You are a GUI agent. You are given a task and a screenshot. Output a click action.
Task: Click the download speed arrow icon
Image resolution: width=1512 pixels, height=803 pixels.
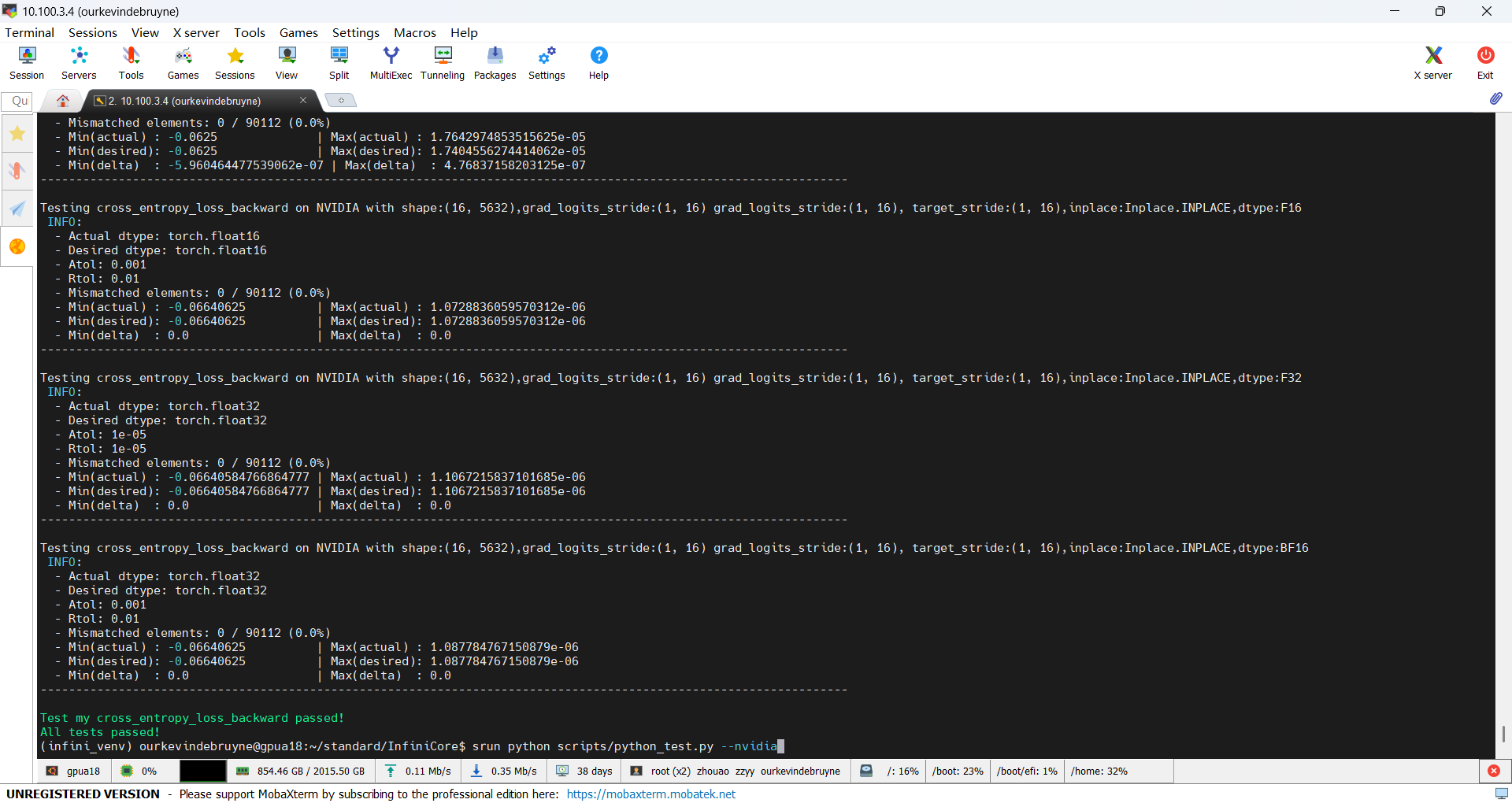pos(476,771)
